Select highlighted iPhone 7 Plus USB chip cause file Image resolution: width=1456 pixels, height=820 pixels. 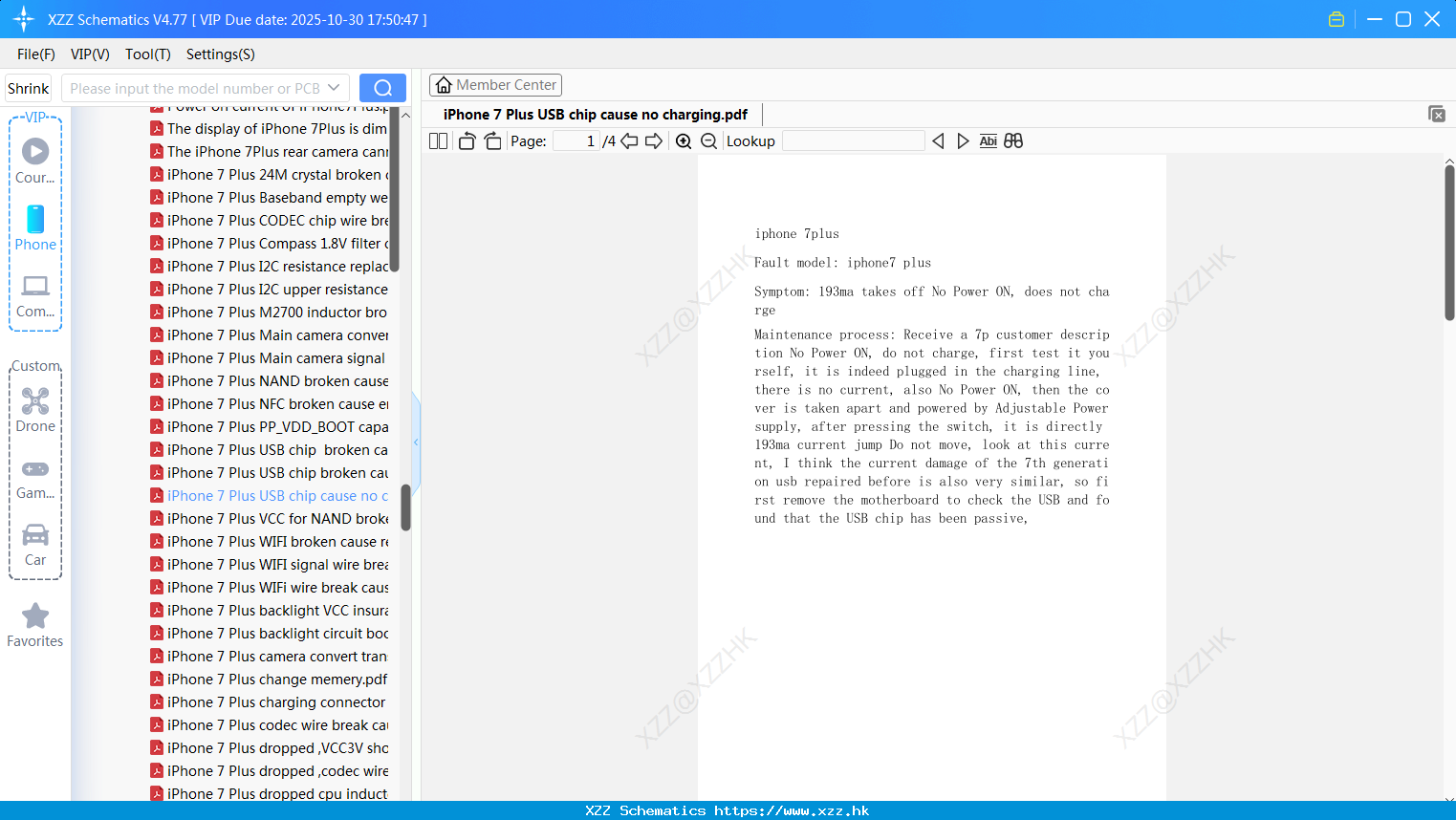(270, 496)
